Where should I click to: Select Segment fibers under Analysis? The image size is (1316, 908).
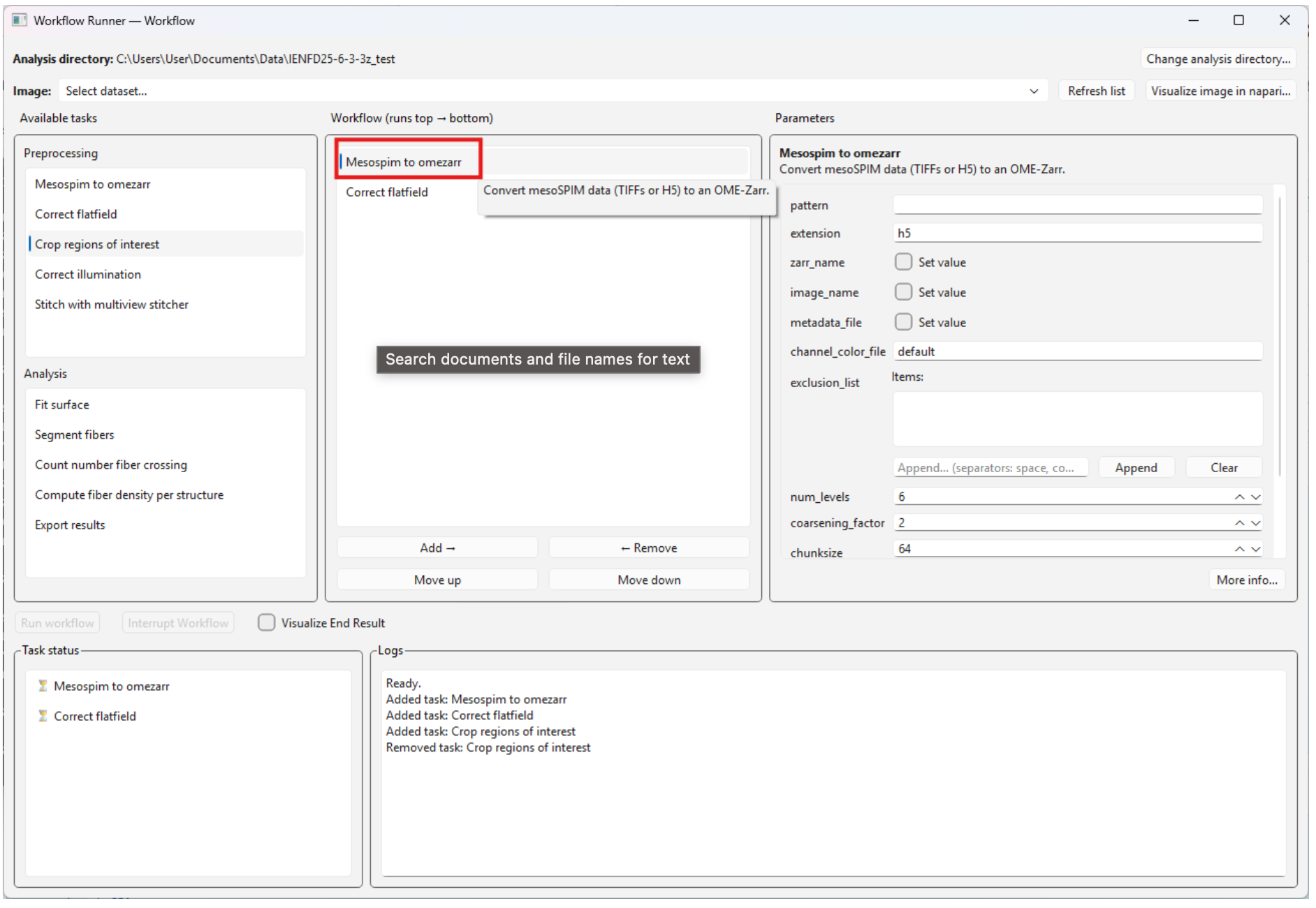coord(74,434)
